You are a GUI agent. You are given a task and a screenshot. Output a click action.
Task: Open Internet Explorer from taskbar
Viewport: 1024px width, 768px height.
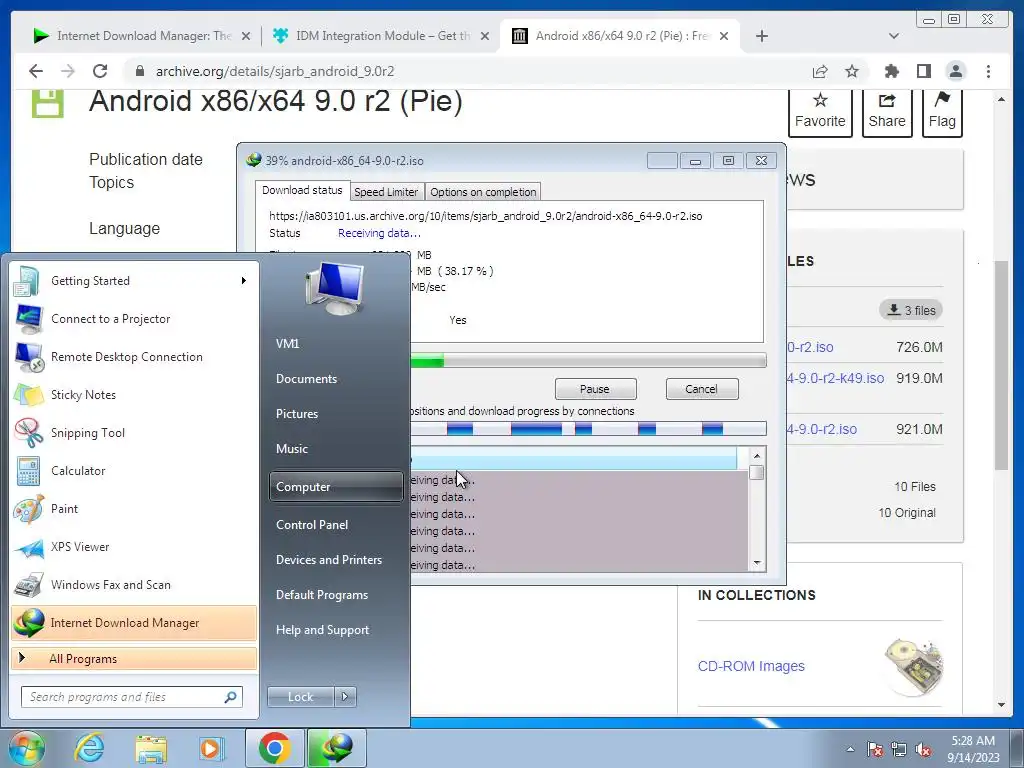[x=89, y=748]
